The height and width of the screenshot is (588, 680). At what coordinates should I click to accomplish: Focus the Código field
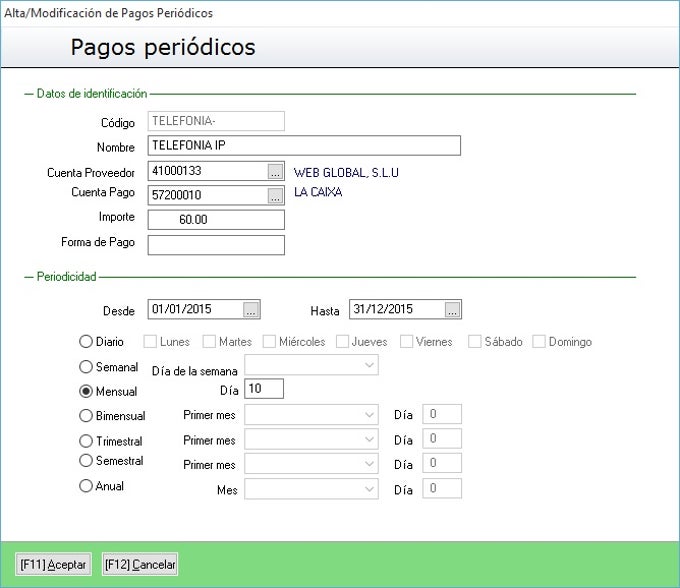point(216,121)
